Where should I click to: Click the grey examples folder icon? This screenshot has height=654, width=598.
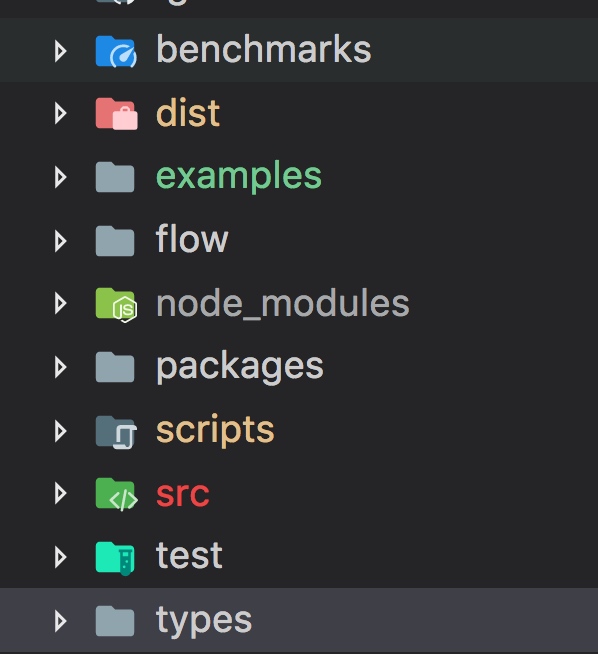pos(115,177)
